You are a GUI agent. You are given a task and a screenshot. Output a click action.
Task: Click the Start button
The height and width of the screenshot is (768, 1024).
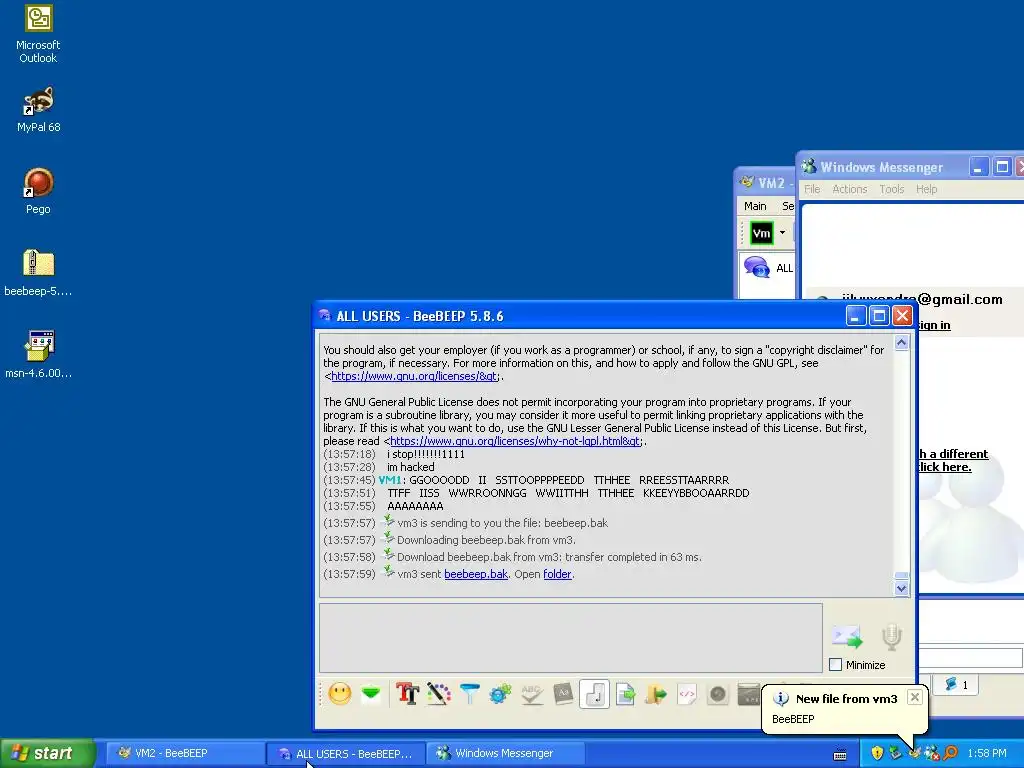pos(47,753)
